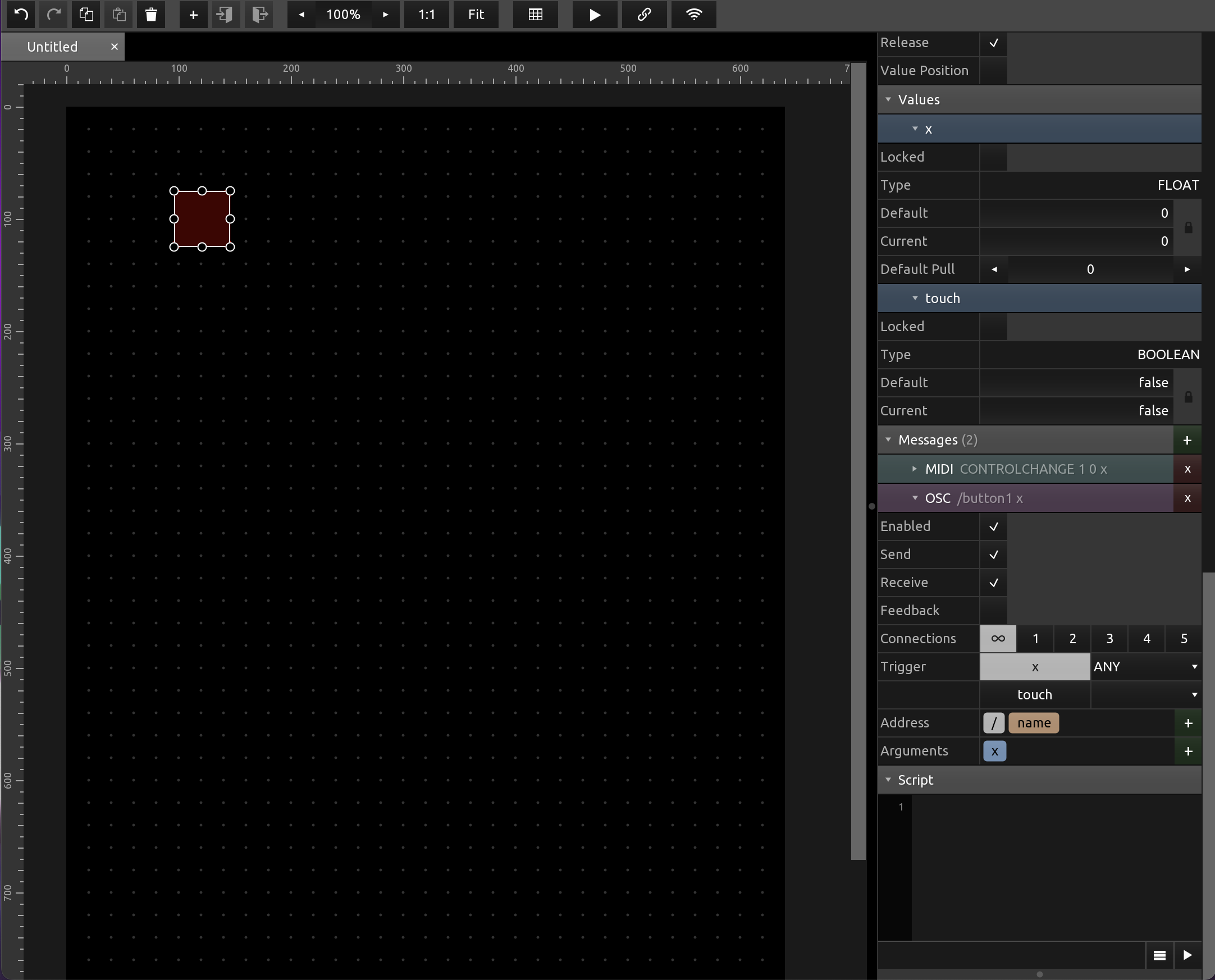The height and width of the screenshot is (980, 1215).
Task: Increase Default Pull with right arrow
Action: point(1187,269)
